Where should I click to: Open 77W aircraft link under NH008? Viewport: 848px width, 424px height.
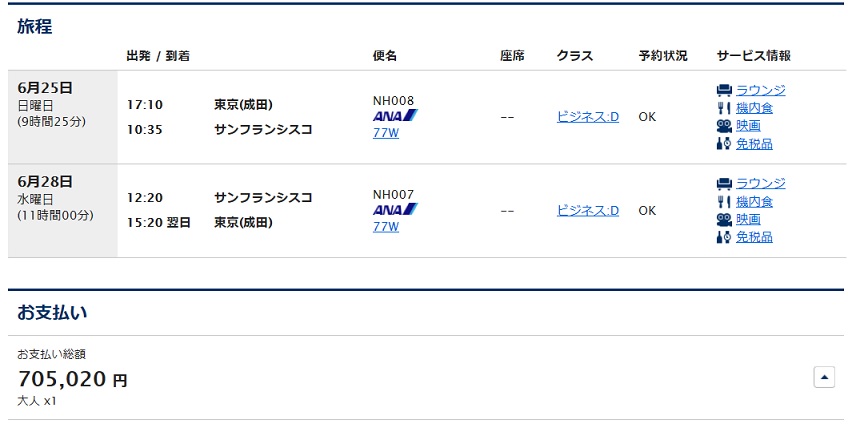click(x=386, y=132)
